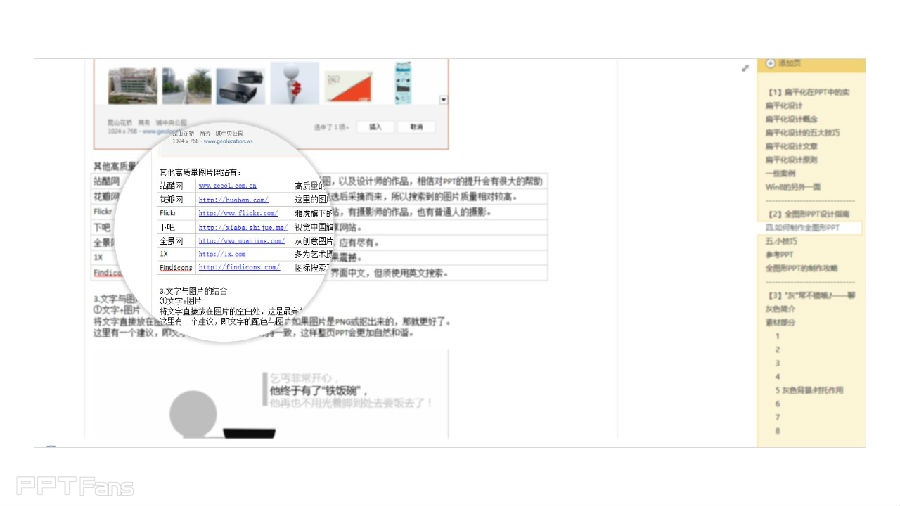Screen dimensions: 900x506
Task: Select the tall blue infographic thumbnail
Action: tap(403, 83)
